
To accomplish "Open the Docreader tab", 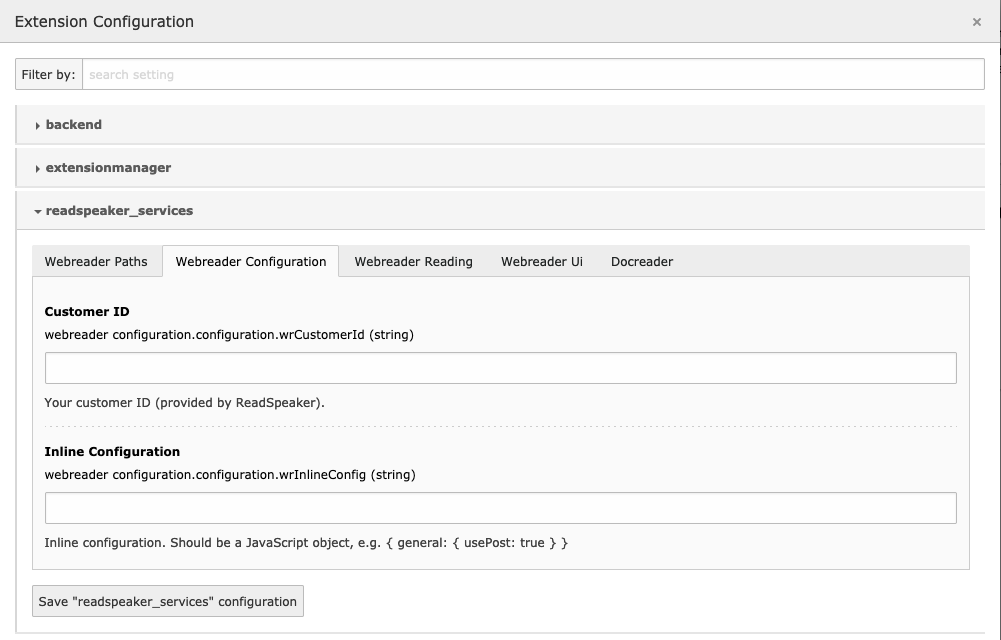I will pyautogui.click(x=642, y=262).
